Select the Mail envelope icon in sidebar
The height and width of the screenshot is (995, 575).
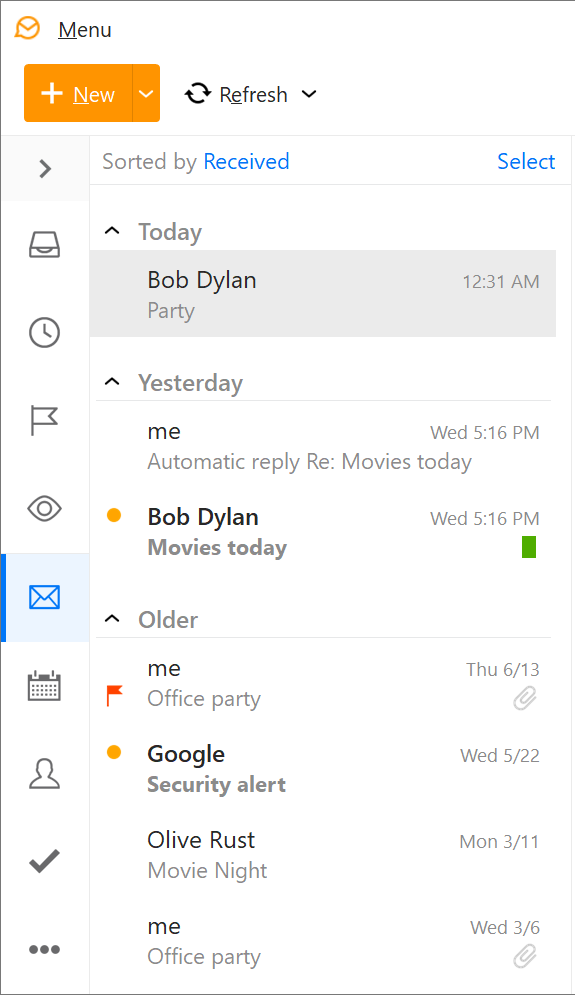[44, 597]
